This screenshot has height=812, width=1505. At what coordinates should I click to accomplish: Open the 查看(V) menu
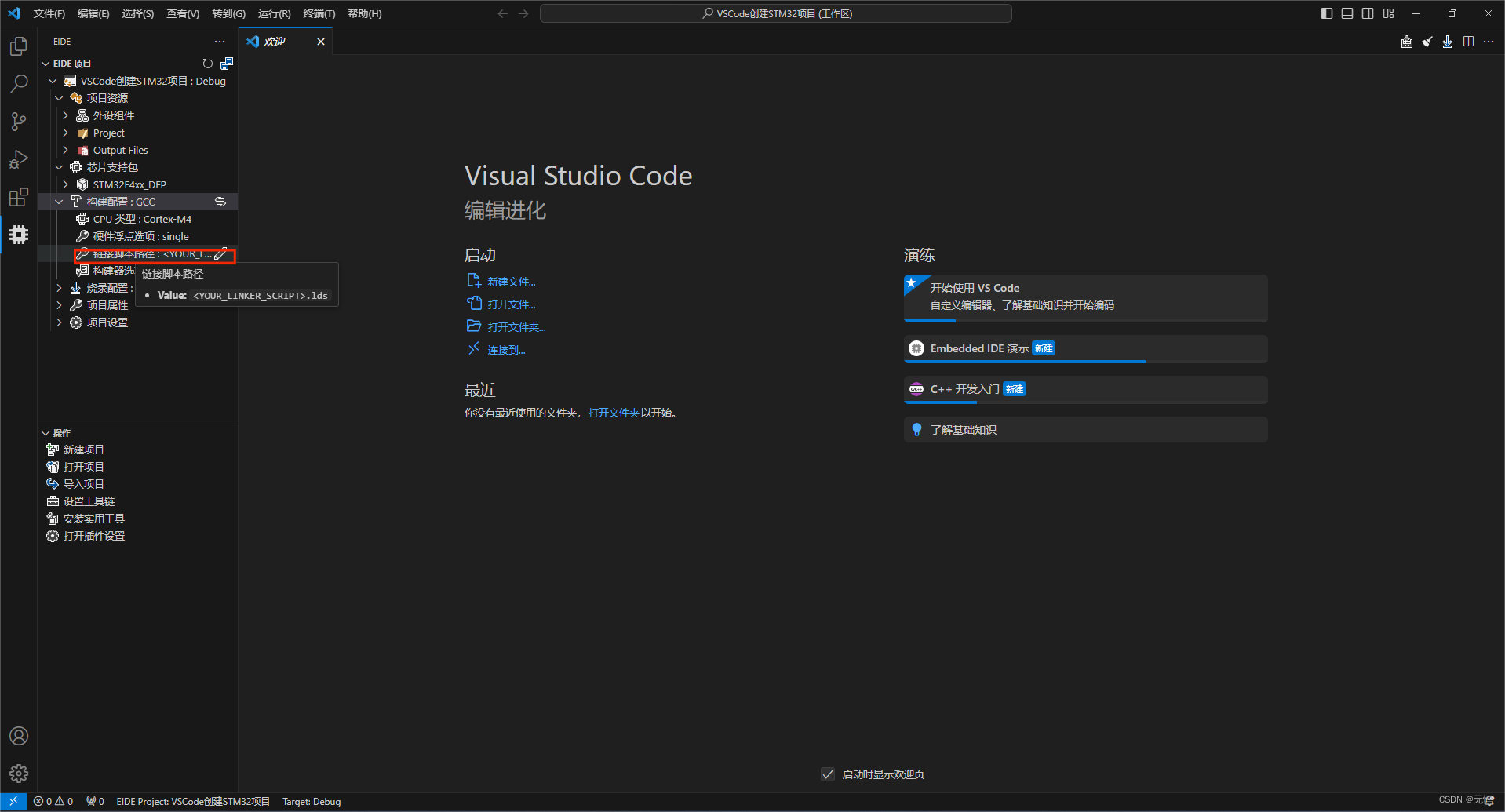pos(183,13)
